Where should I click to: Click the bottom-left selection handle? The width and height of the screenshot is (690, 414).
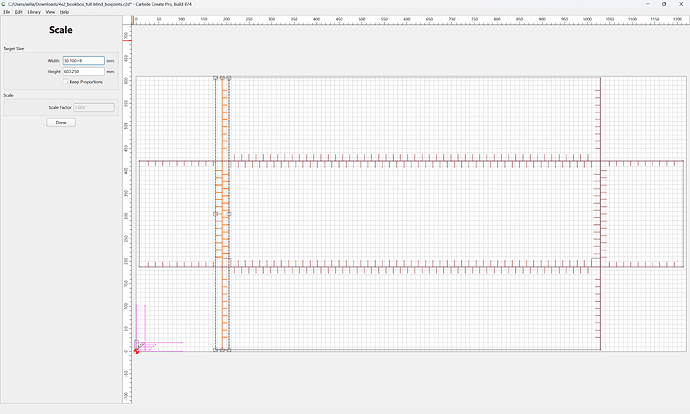215,350
